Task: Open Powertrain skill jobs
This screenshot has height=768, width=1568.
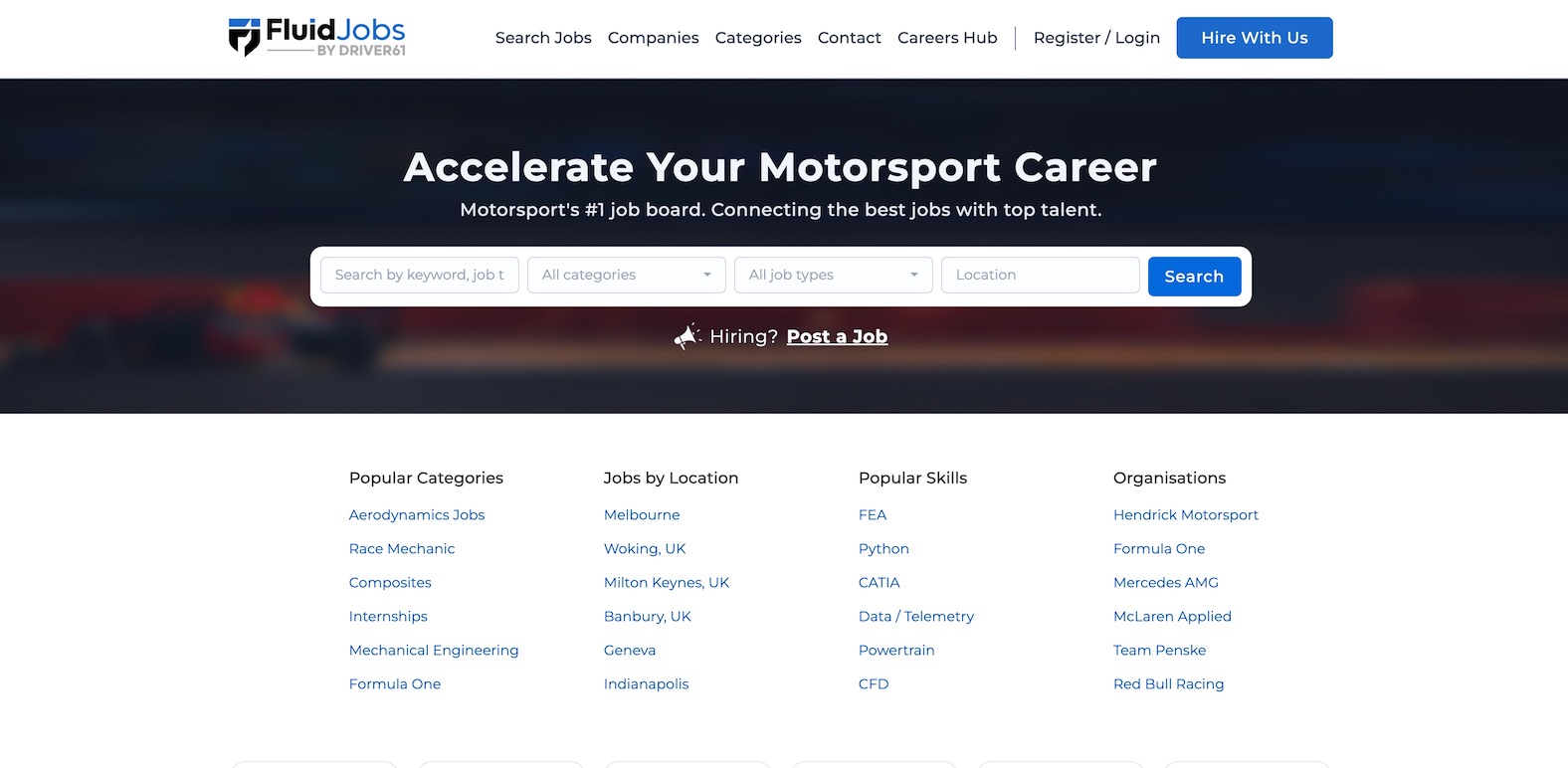Action: tap(896, 651)
